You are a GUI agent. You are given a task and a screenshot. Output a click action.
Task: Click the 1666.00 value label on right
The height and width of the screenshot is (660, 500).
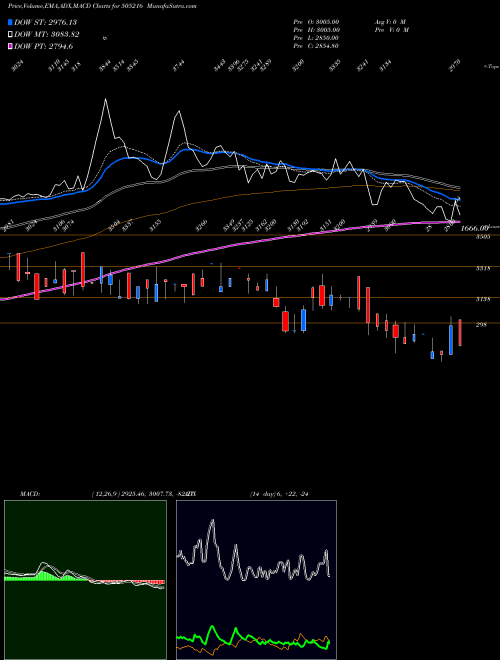pyautogui.click(x=474, y=228)
